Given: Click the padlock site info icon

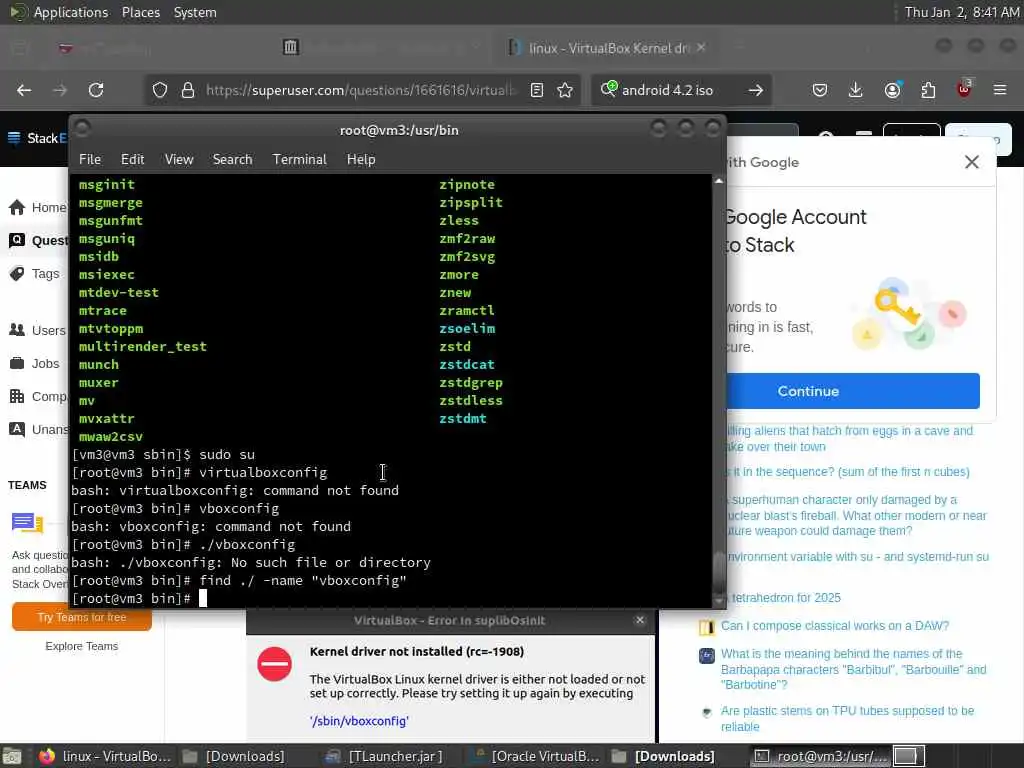Looking at the screenshot, I should click(188, 90).
